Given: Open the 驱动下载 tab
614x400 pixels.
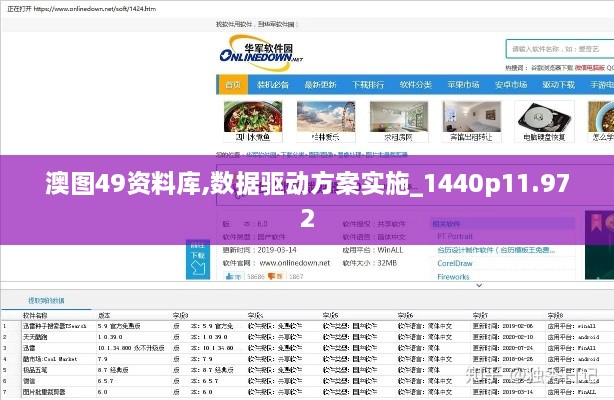Looking at the screenshot, I should [556, 85].
